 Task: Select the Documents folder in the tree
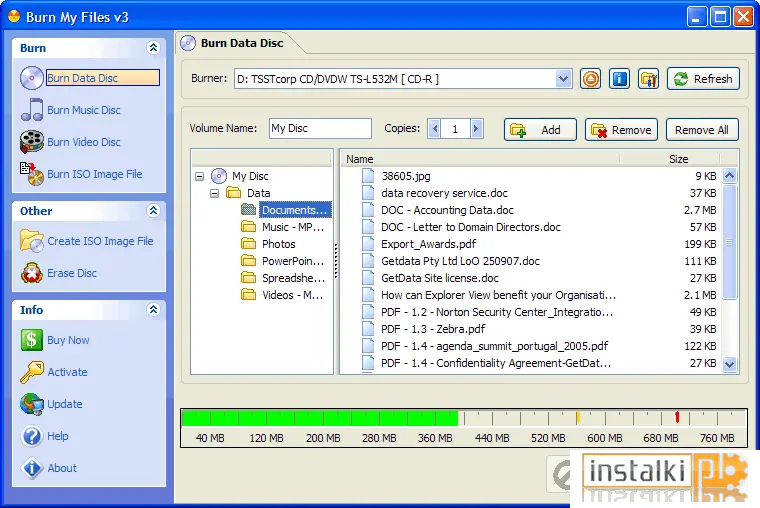(294, 210)
